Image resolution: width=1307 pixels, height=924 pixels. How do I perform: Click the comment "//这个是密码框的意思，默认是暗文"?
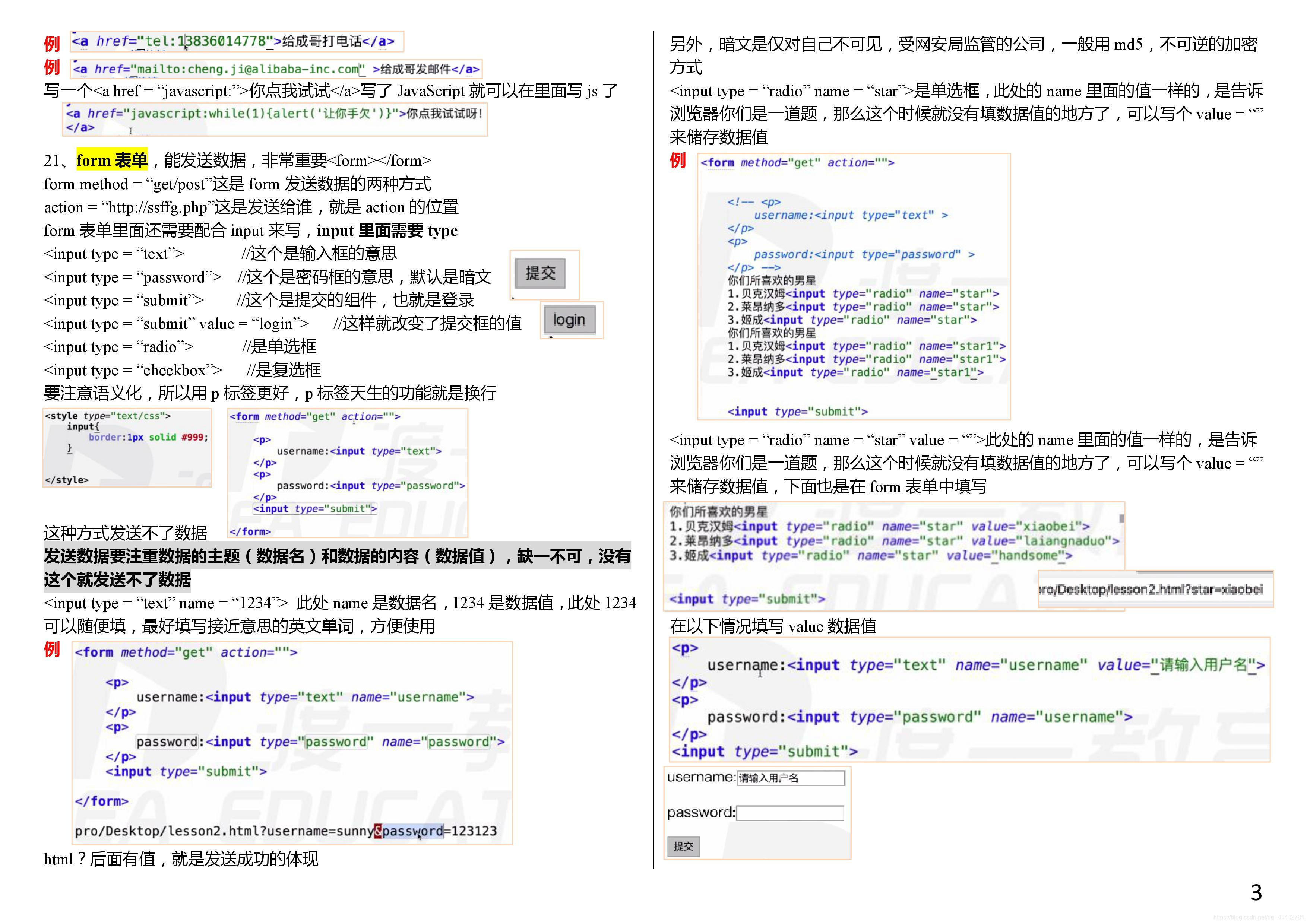coord(364,277)
